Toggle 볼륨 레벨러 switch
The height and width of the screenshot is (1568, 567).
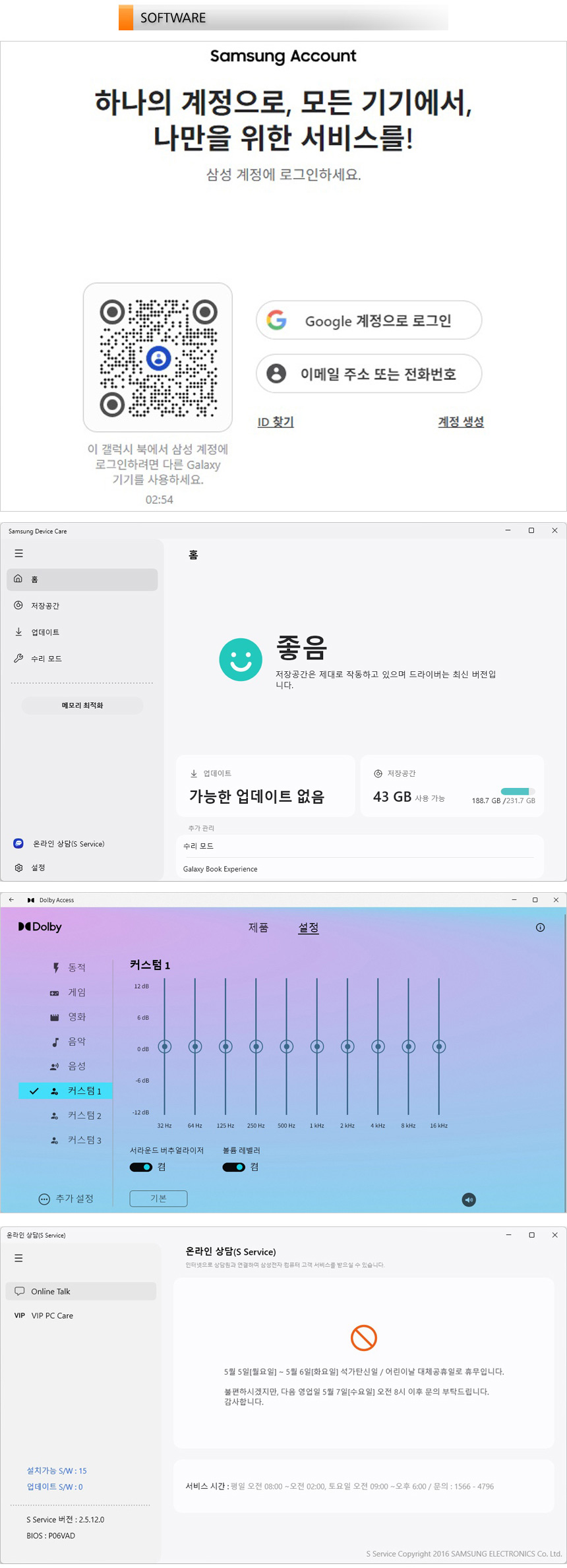point(234,1167)
